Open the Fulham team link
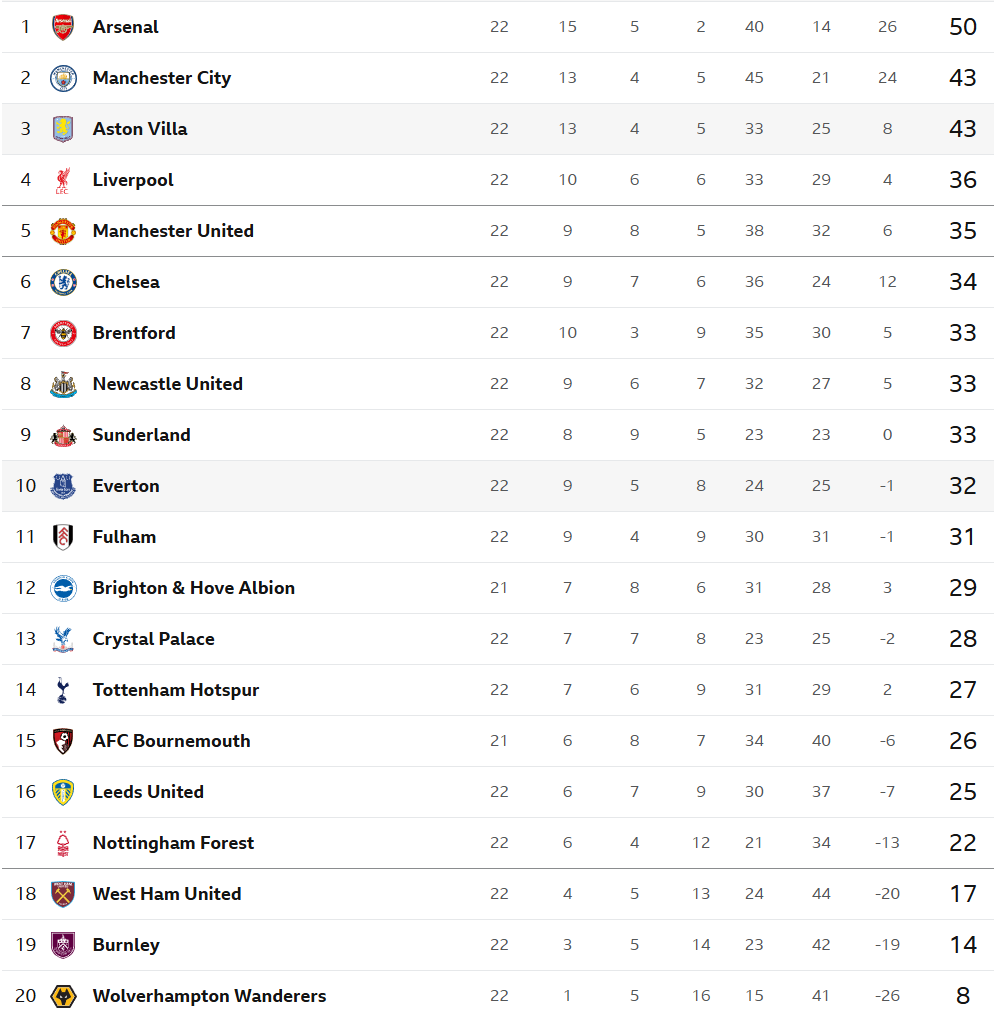This screenshot has height=1016, width=994. click(x=124, y=537)
